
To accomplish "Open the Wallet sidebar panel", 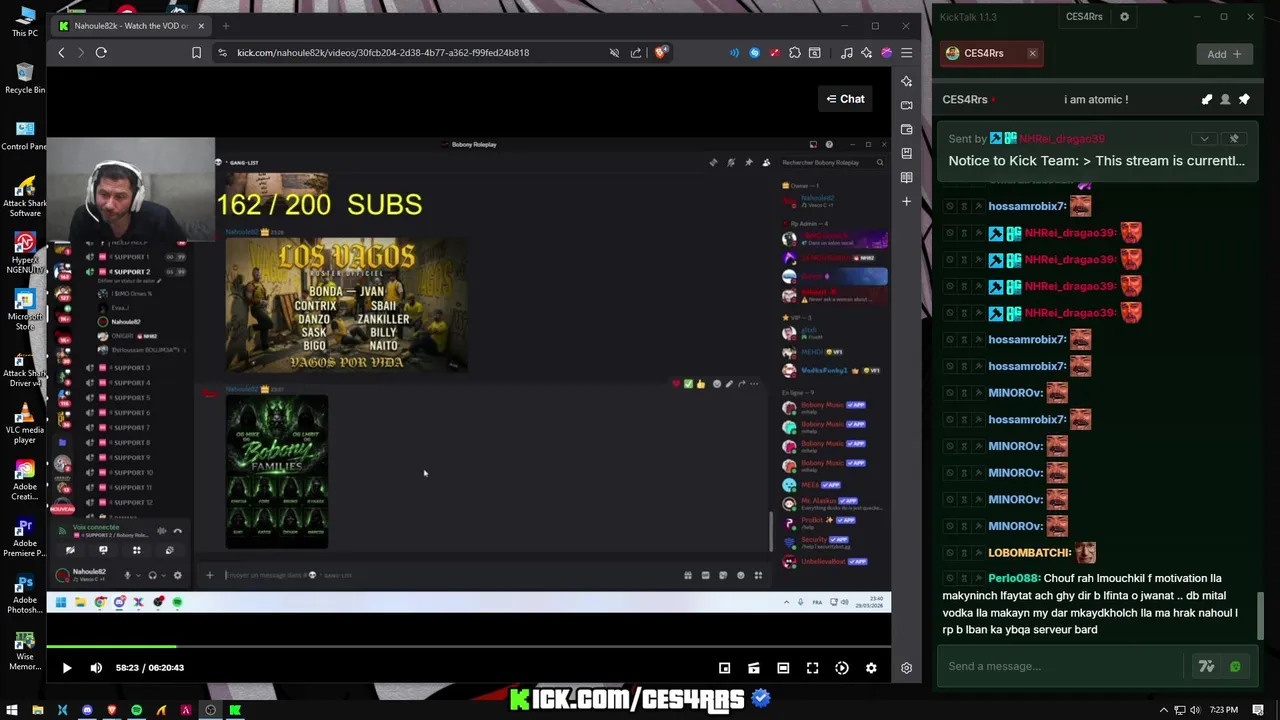I will click(x=906, y=129).
